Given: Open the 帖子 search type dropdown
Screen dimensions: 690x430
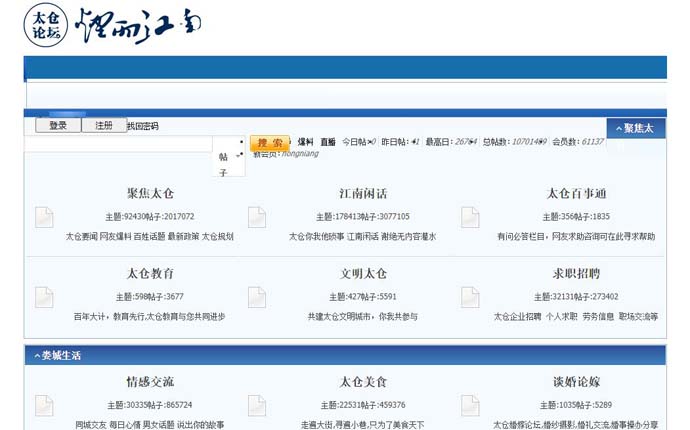Looking at the screenshot, I should point(228,158).
